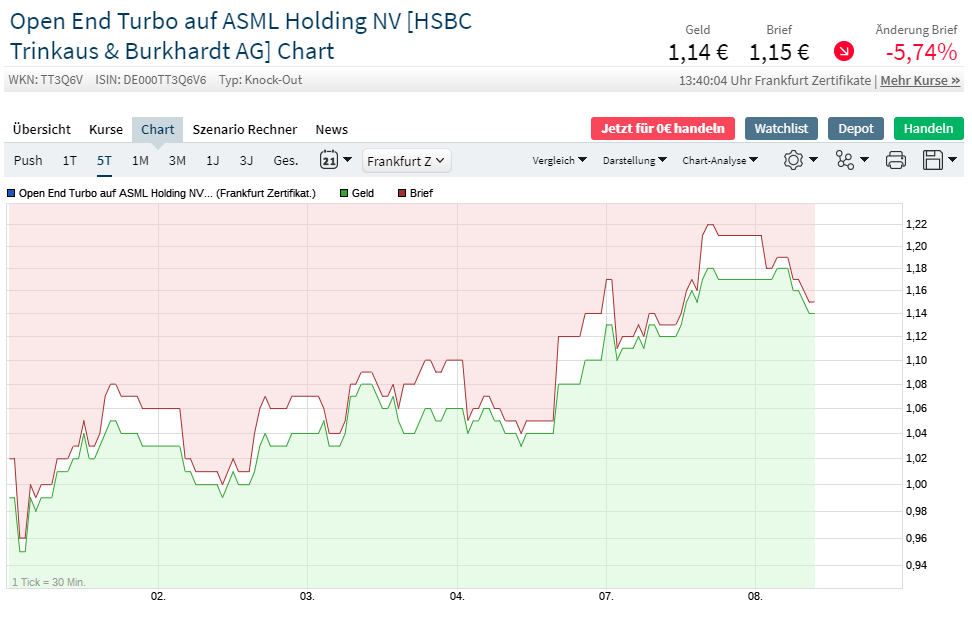The height and width of the screenshot is (620, 972).
Task: Select the 1T time range
Action: tap(69, 161)
